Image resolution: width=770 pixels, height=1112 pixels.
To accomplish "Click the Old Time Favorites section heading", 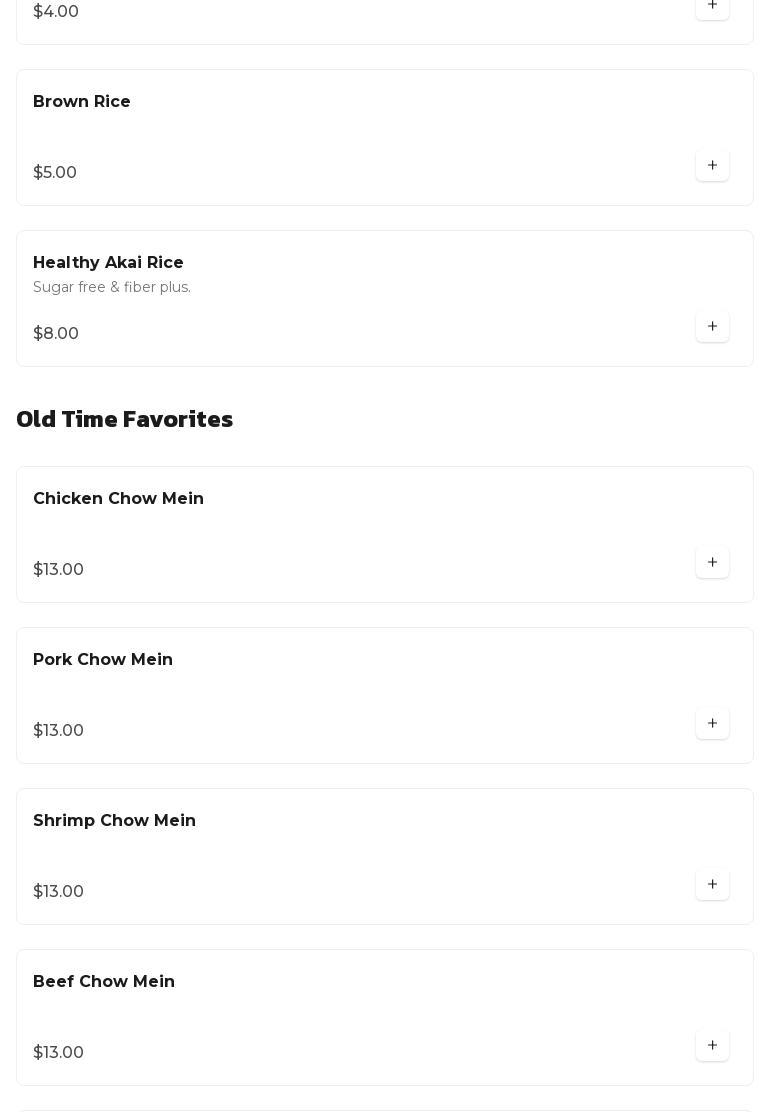I will pyautogui.click(x=125, y=419).
